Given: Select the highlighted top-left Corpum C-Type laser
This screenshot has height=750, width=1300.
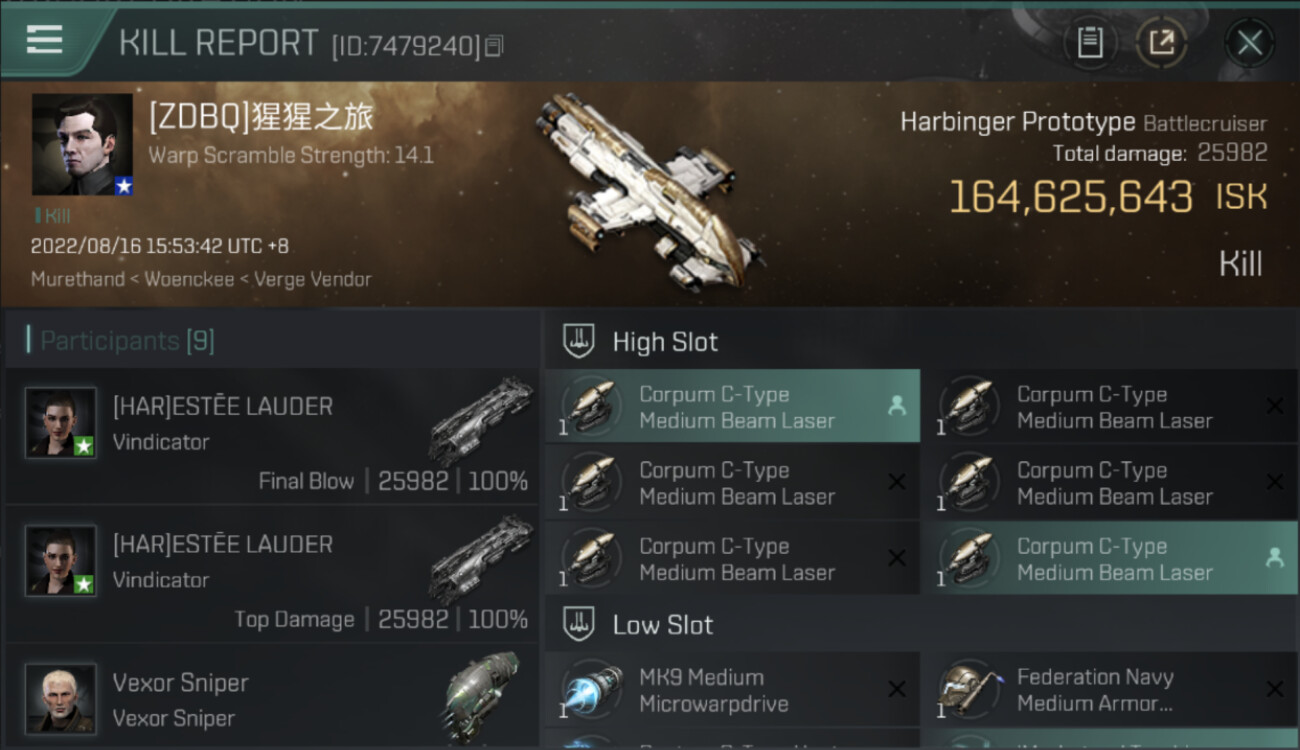Looking at the screenshot, I should click(x=732, y=406).
